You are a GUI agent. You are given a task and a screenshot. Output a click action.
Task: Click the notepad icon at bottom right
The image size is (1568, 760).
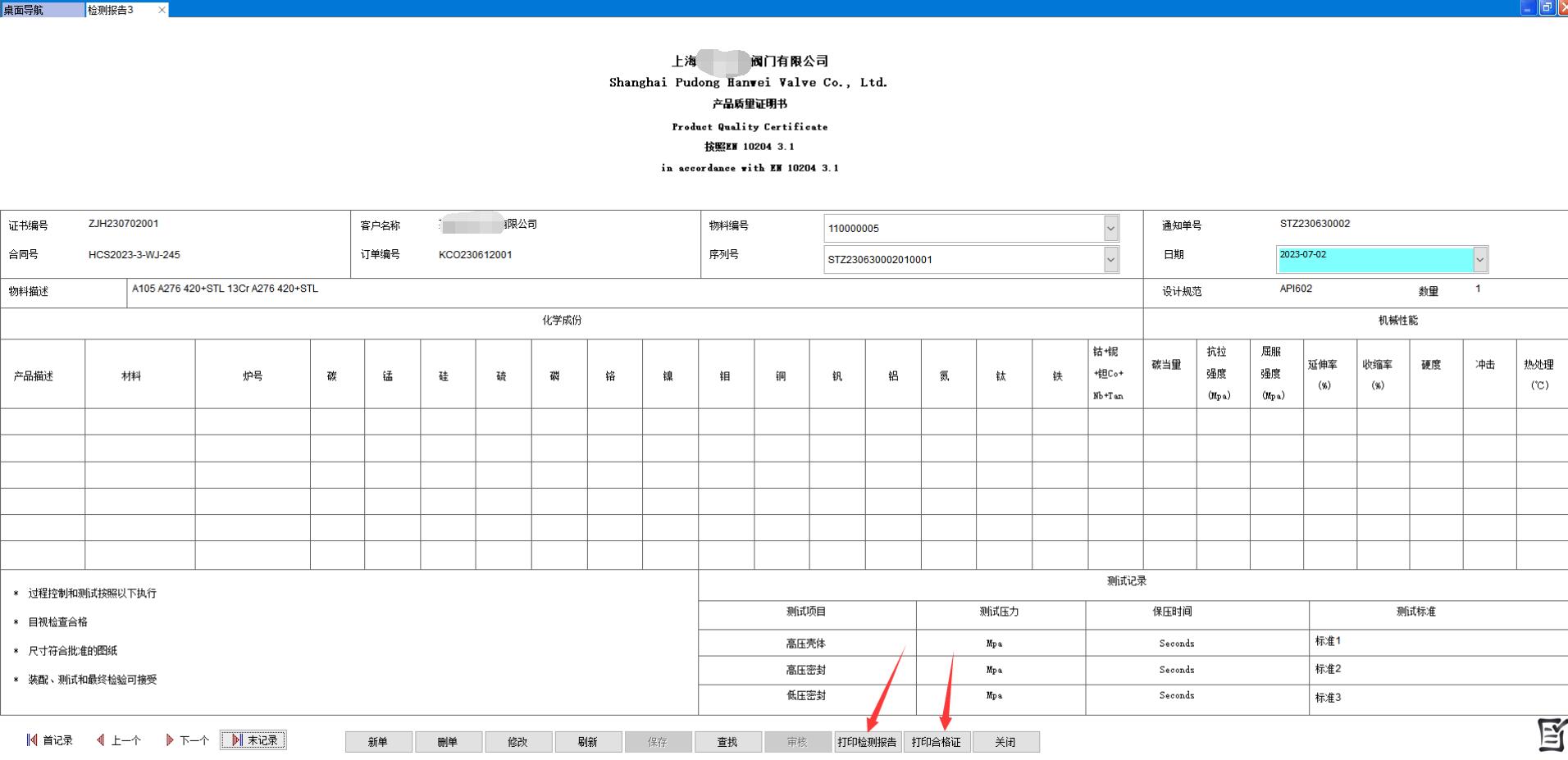click(x=1551, y=735)
